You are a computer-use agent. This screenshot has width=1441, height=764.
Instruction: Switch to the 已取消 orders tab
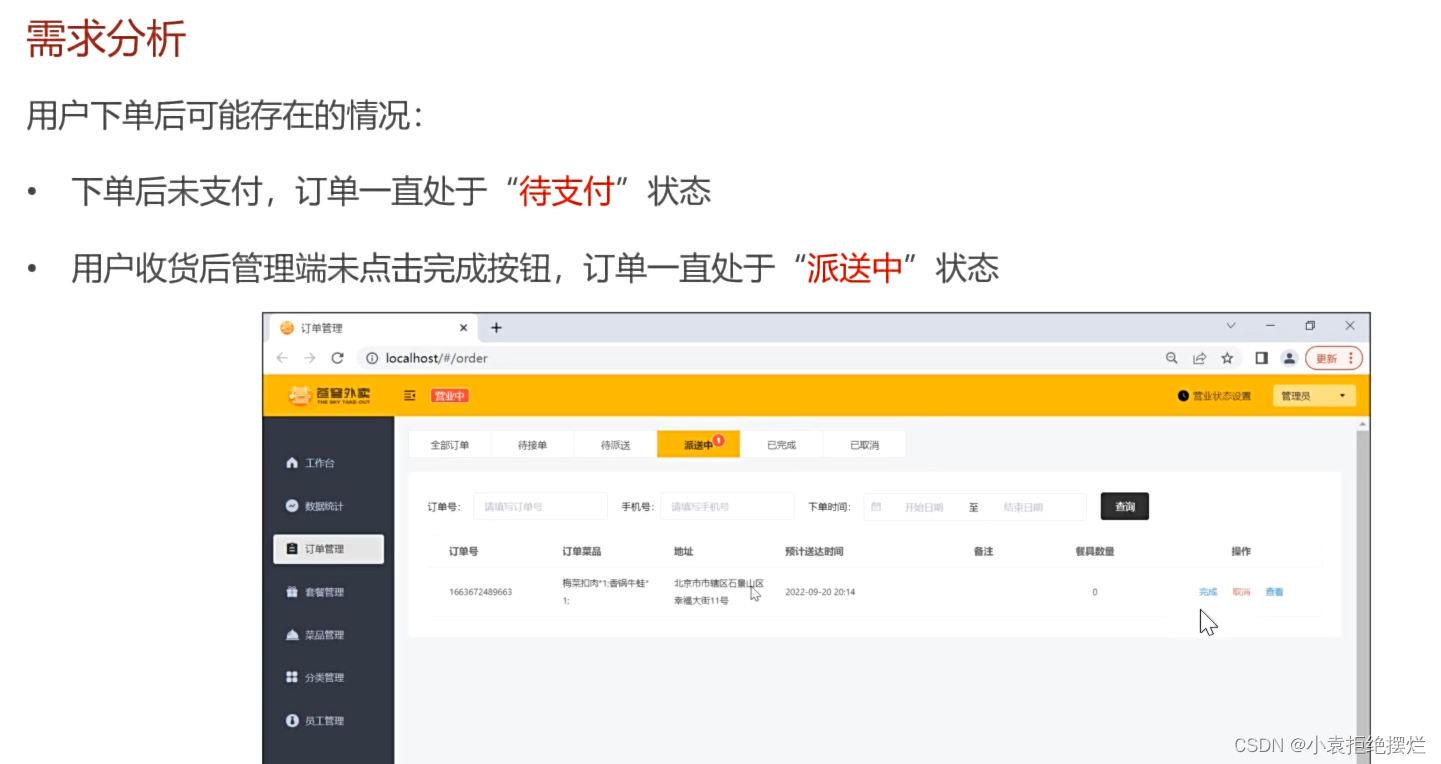tap(864, 443)
